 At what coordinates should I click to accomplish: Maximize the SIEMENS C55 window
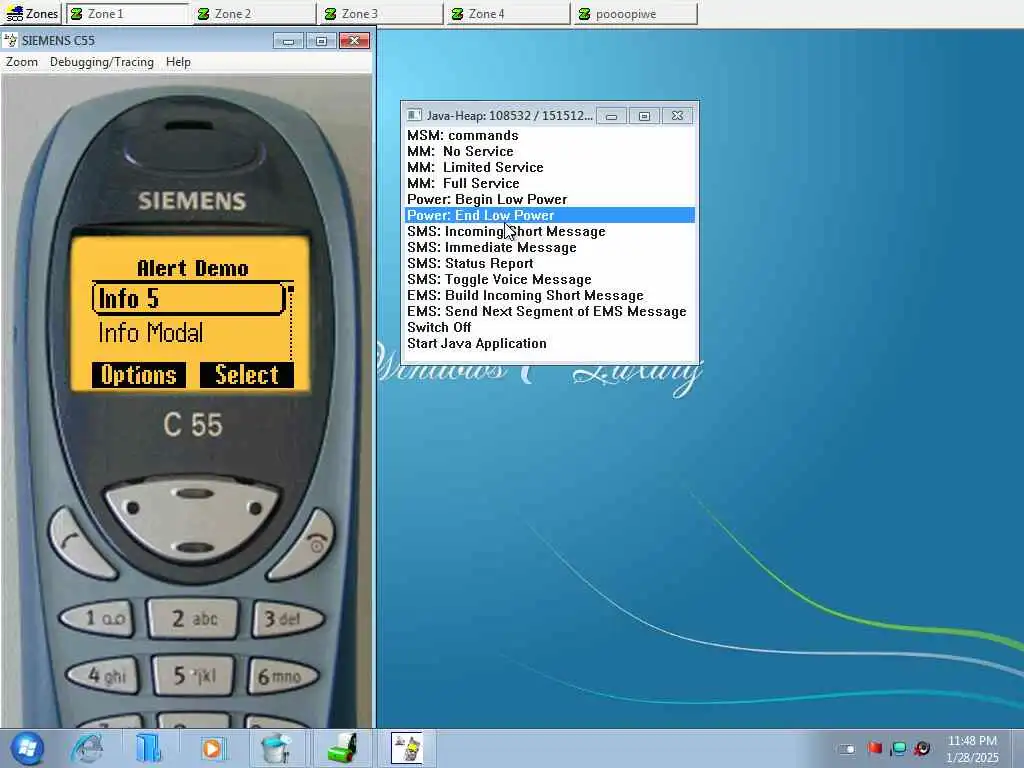(x=321, y=41)
